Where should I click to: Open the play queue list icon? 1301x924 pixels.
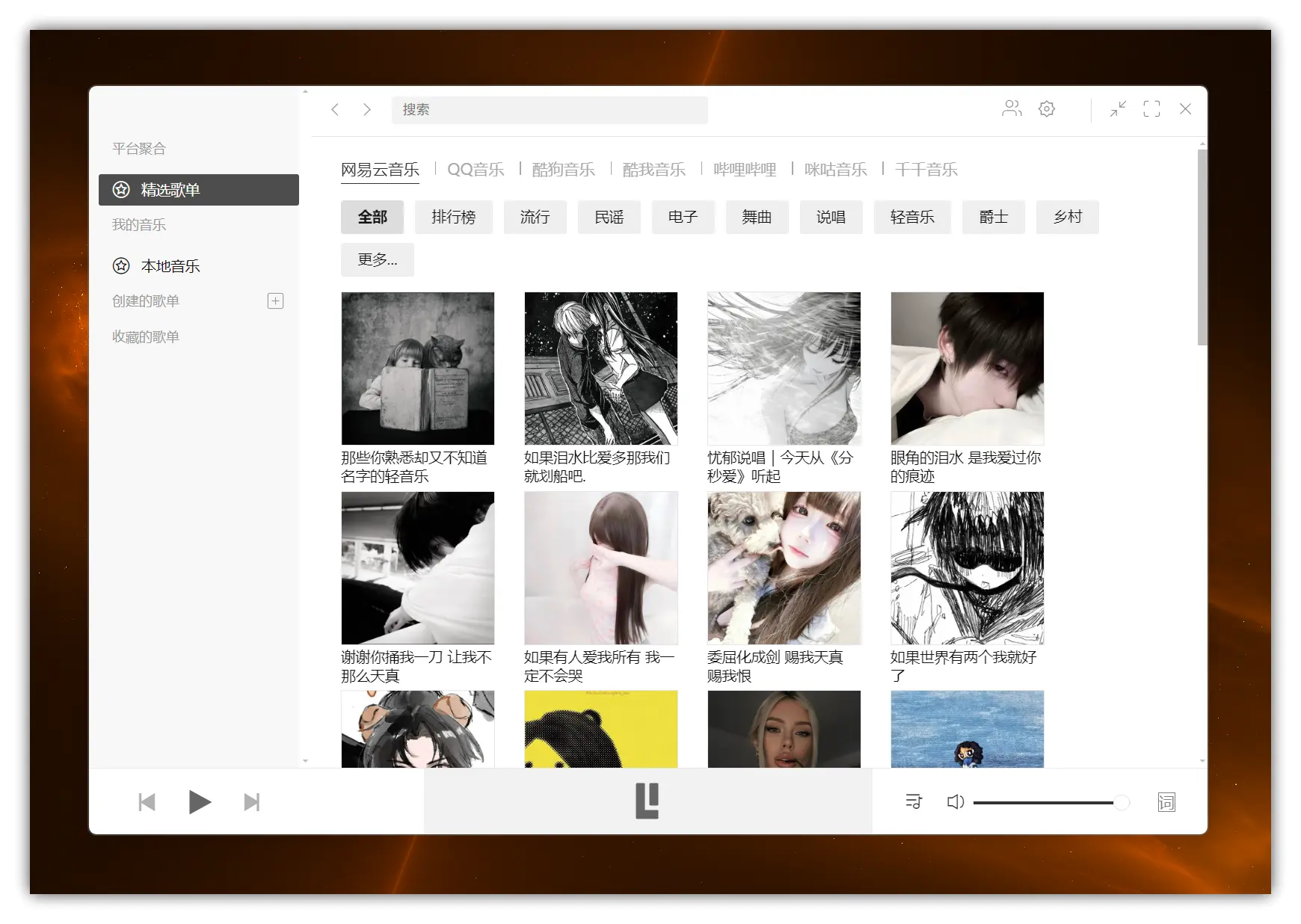click(914, 801)
